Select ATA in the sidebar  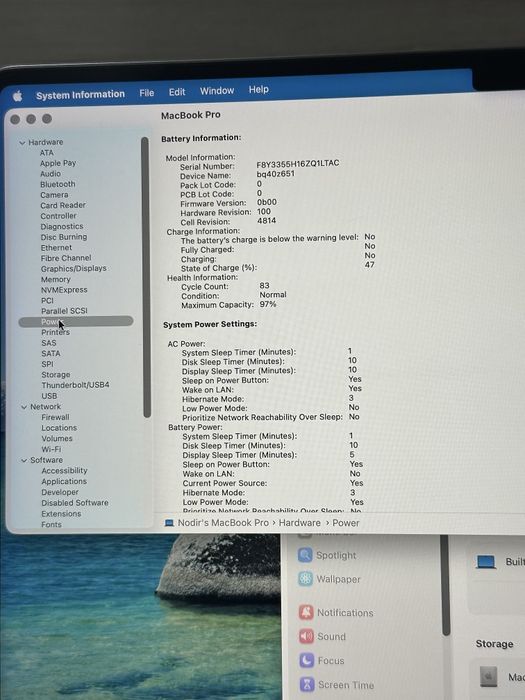[x=46, y=153]
